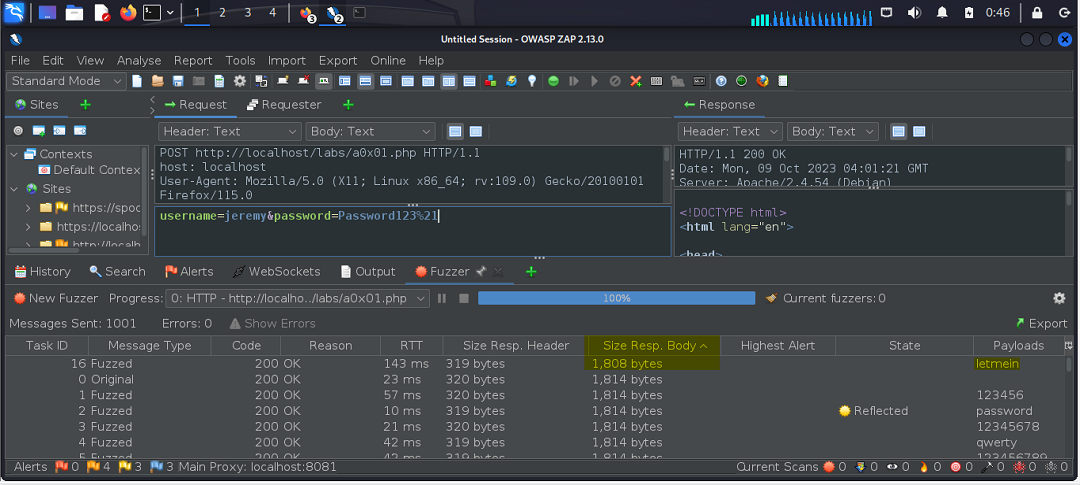
Task: Open the Options gear in ZAP toolbar
Action: coord(240,81)
